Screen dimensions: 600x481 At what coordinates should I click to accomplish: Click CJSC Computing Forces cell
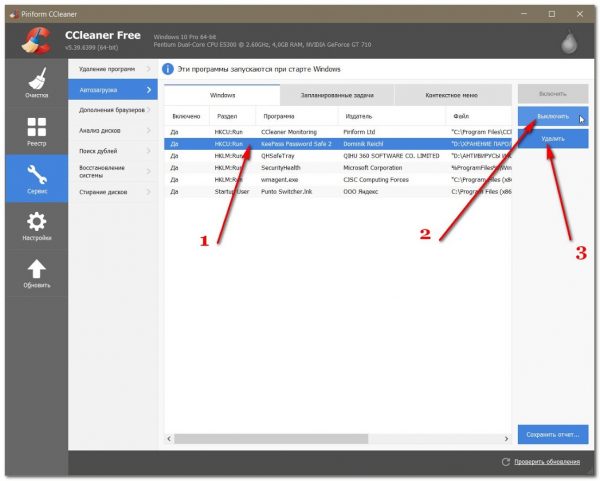coord(376,179)
